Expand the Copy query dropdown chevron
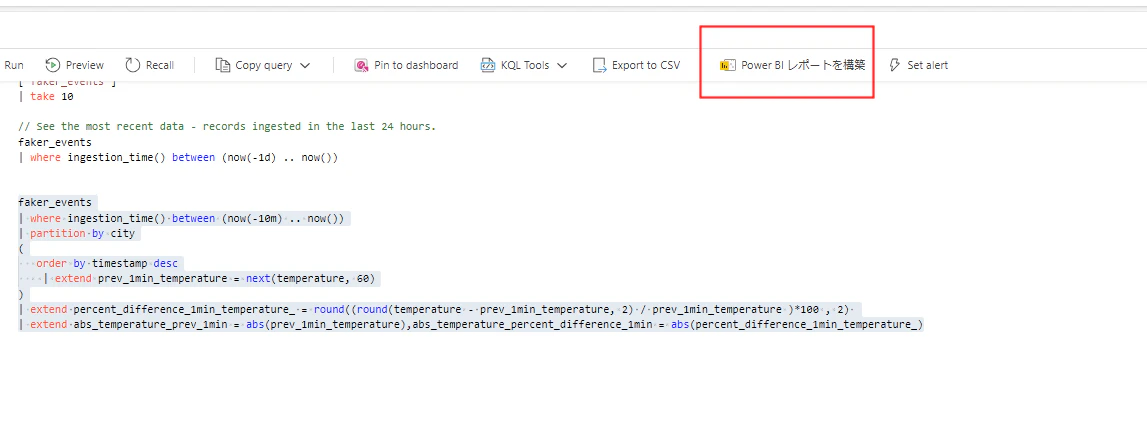Image resolution: width=1147 pixels, height=427 pixels. (305, 65)
